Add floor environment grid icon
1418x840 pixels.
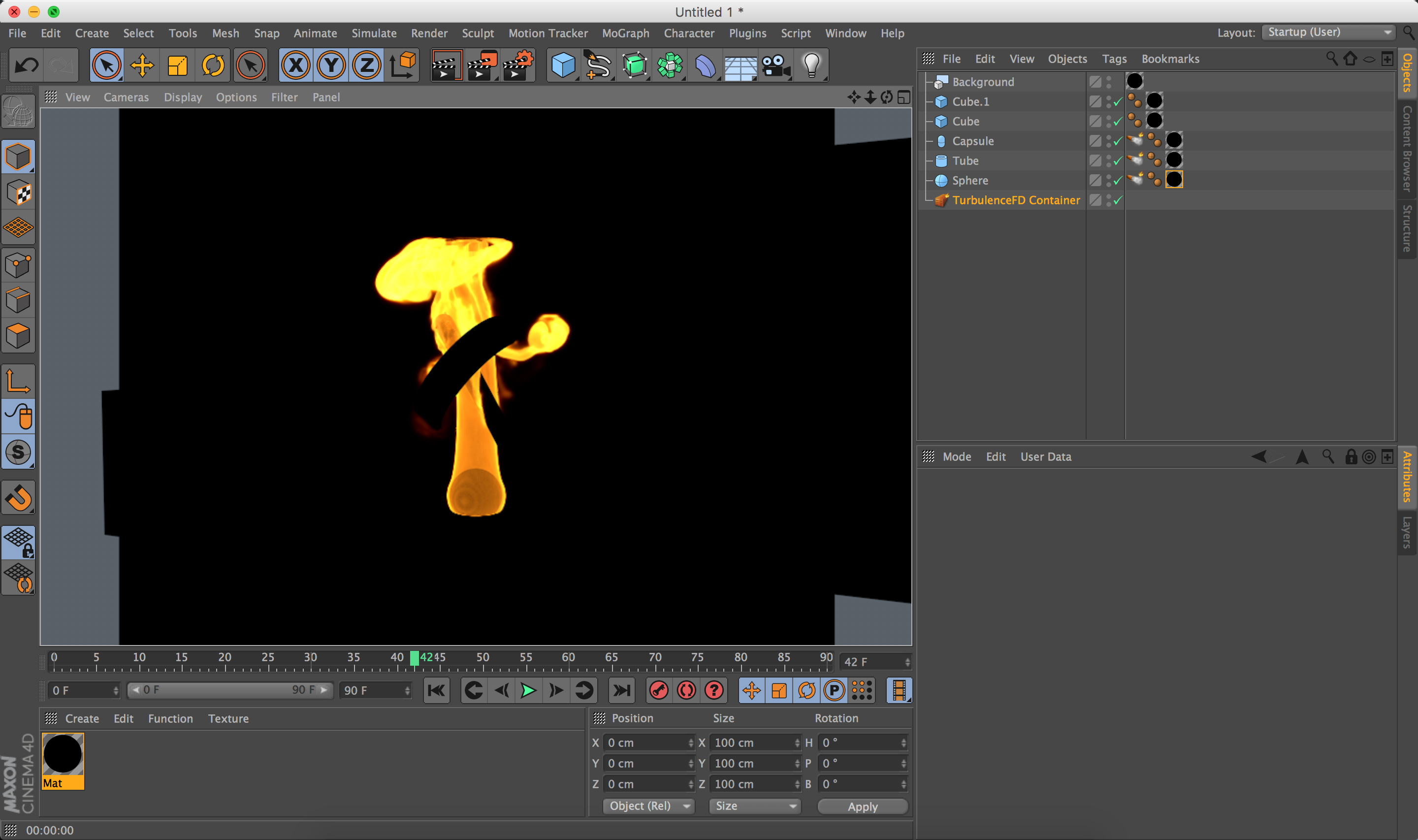pos(740,65)
